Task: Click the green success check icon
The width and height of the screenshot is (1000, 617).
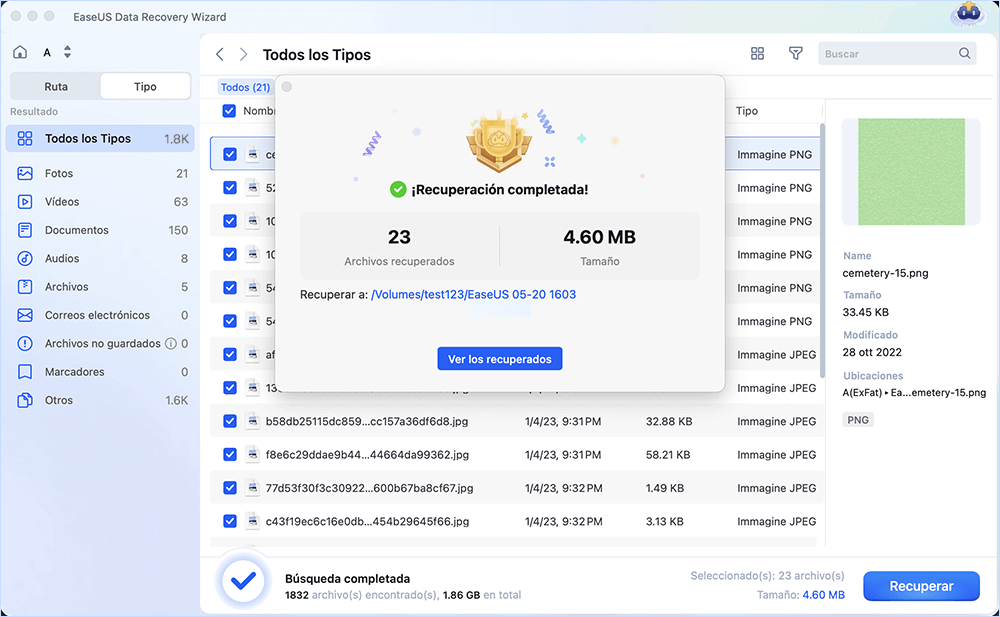Action: tap(398, 190)
